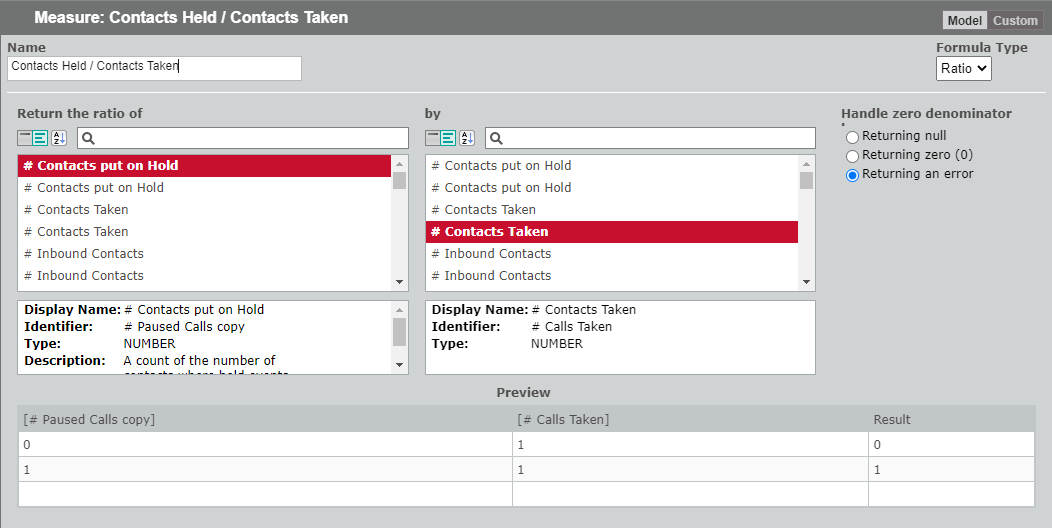1052x528 pixels.
Task: Switch to the Custom tab
Action: 1015,21
